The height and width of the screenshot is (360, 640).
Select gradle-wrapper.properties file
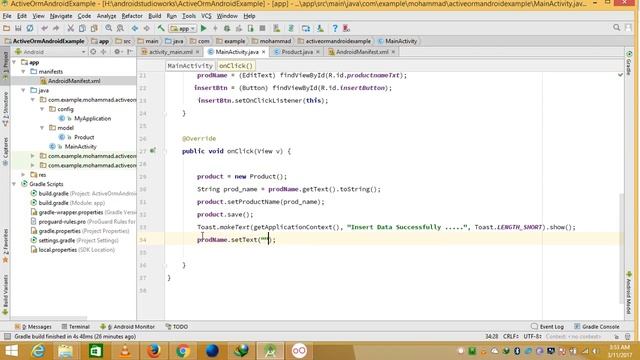71,212
